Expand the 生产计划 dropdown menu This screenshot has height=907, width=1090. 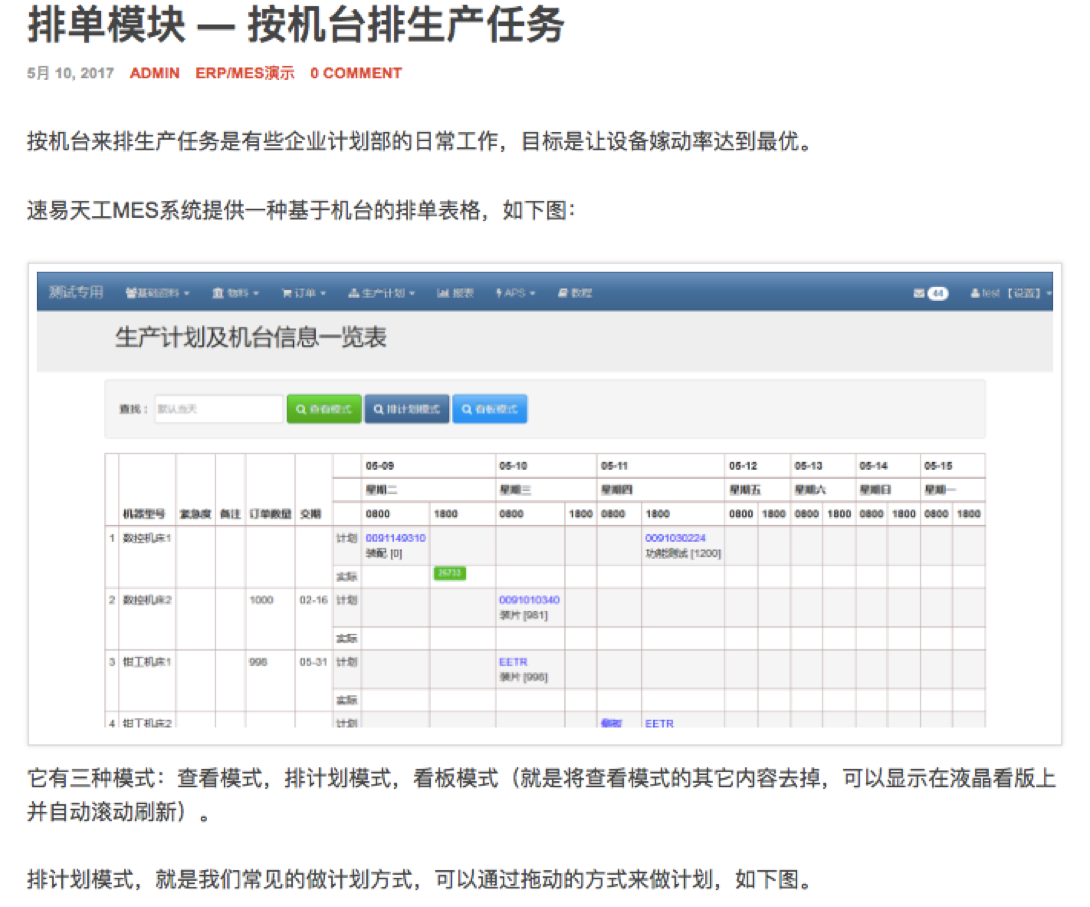tap(381, 293)
